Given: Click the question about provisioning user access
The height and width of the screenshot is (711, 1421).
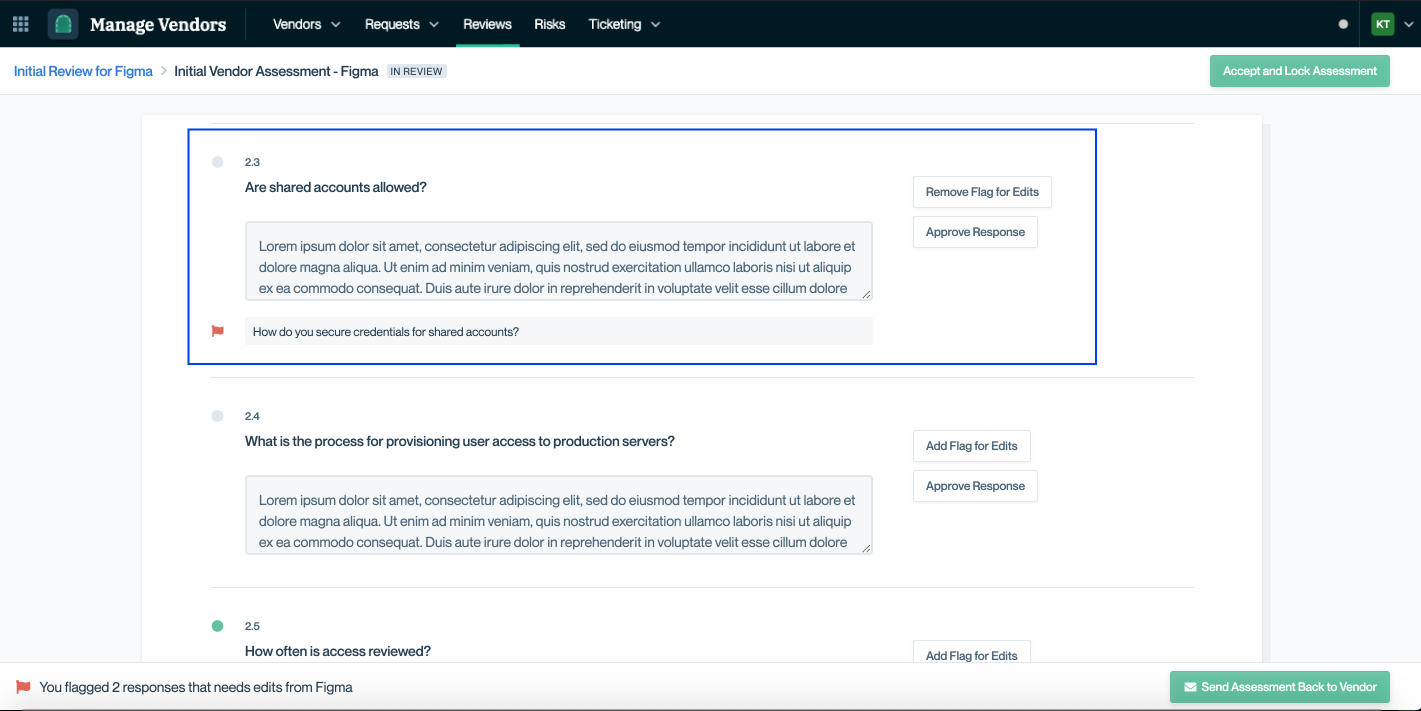Looking at the screenshot, I should point(460,441).
